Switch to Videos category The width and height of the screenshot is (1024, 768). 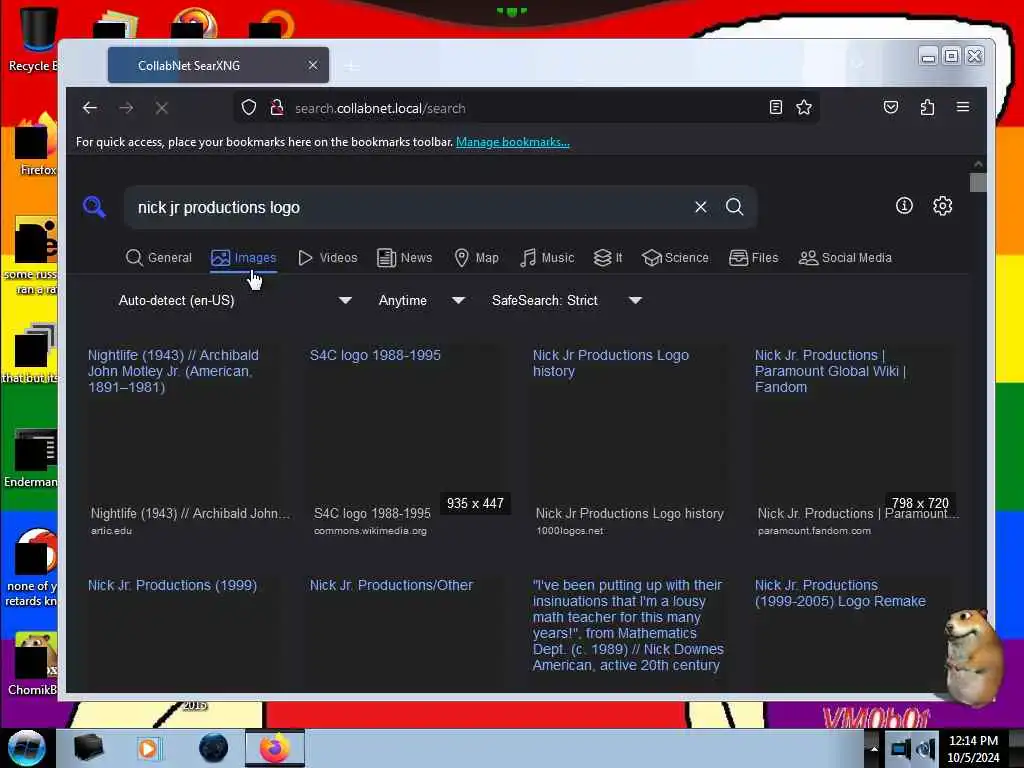pos(327,258)
